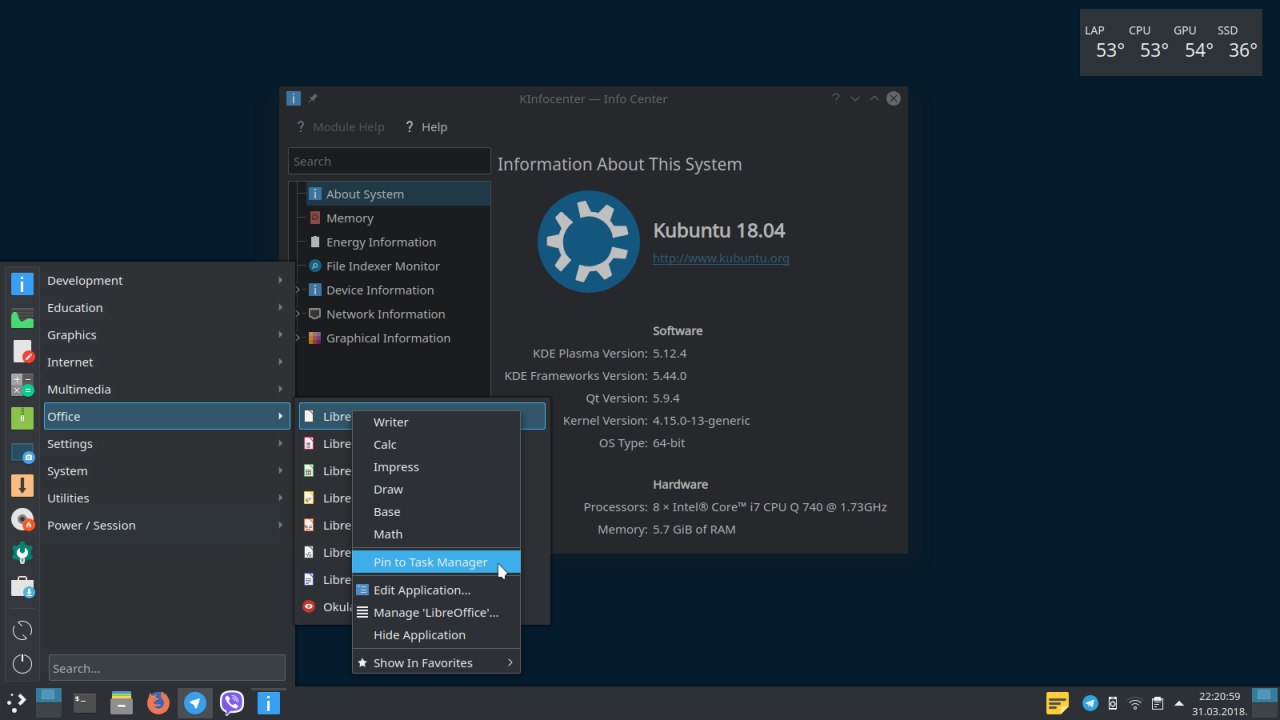Launch the green system monitor favorite icon
Viewport: 1280px width, 720px height.
pos(22,319)
